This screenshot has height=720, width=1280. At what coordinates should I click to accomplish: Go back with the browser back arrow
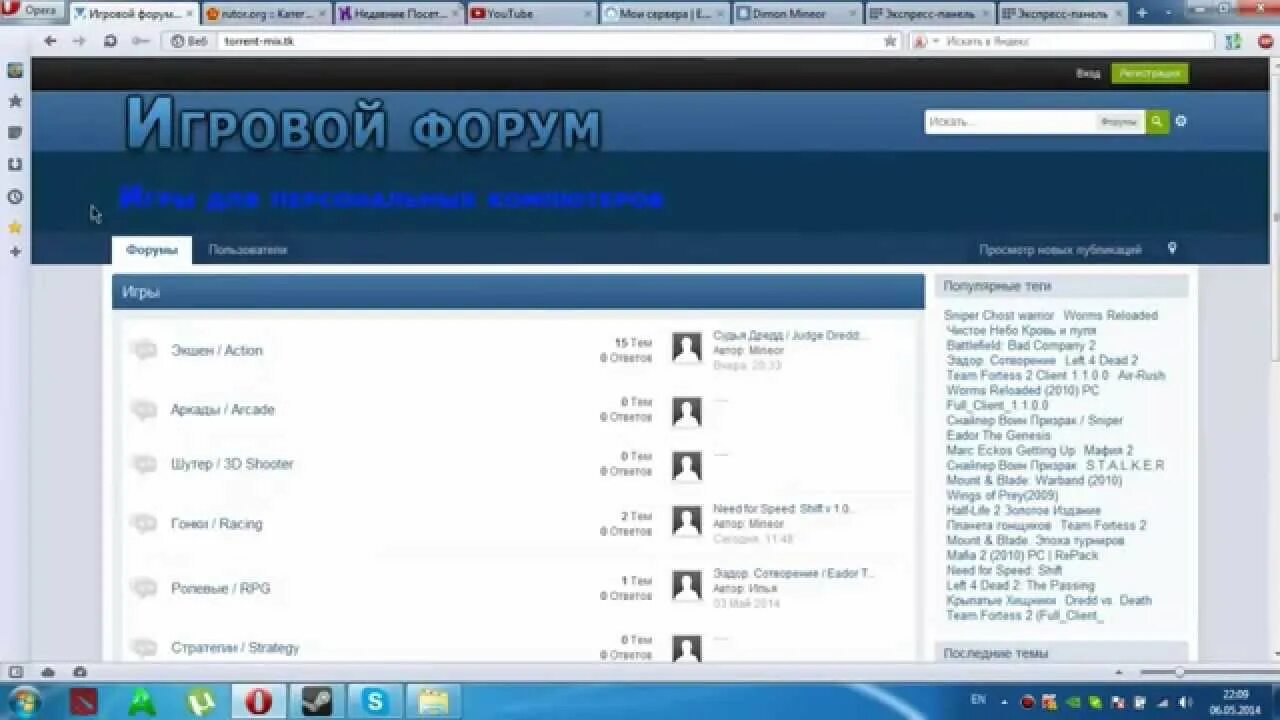50,41
